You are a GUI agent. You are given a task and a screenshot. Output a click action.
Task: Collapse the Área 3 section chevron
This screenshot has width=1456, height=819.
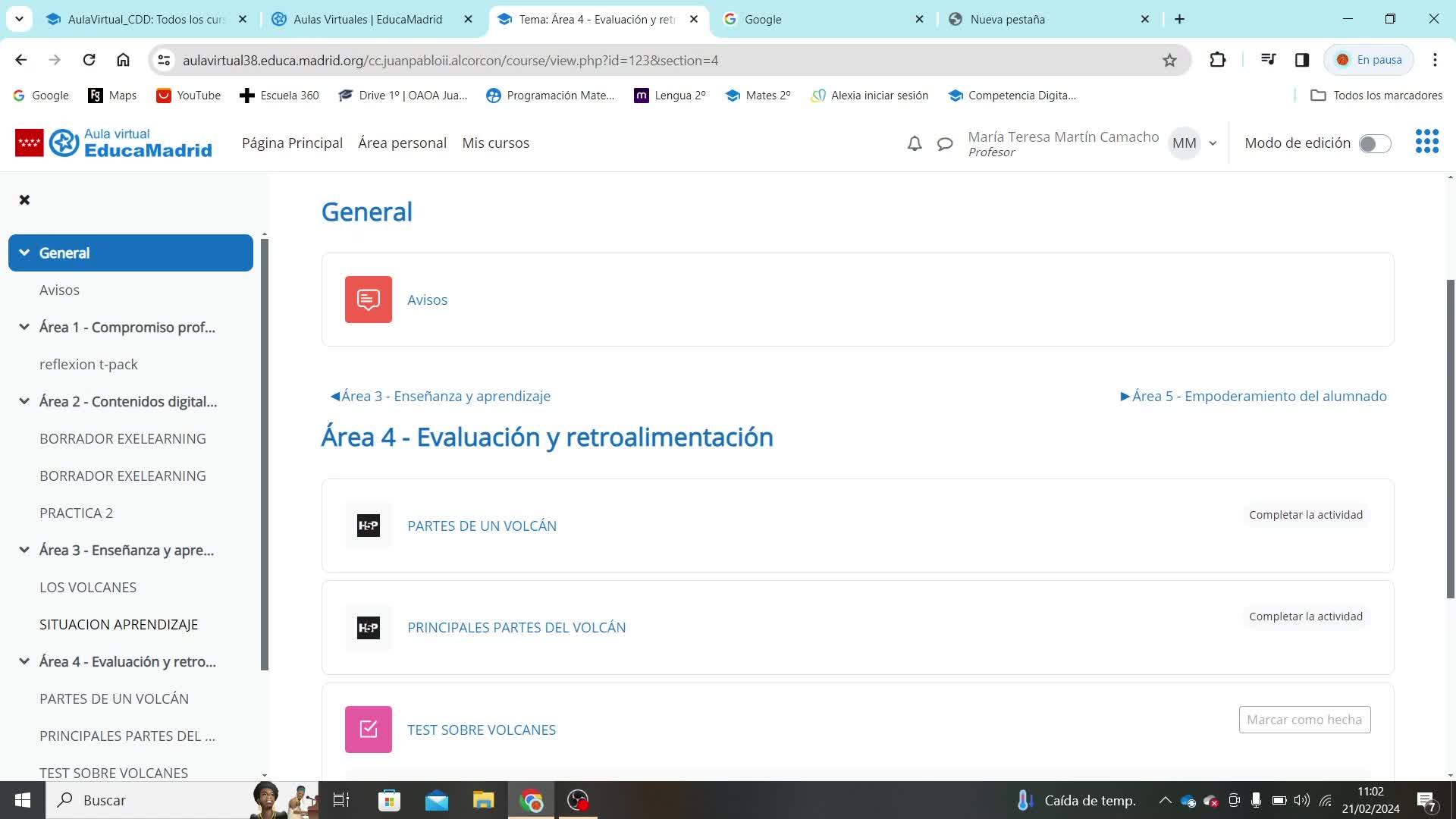click(24, 550)
